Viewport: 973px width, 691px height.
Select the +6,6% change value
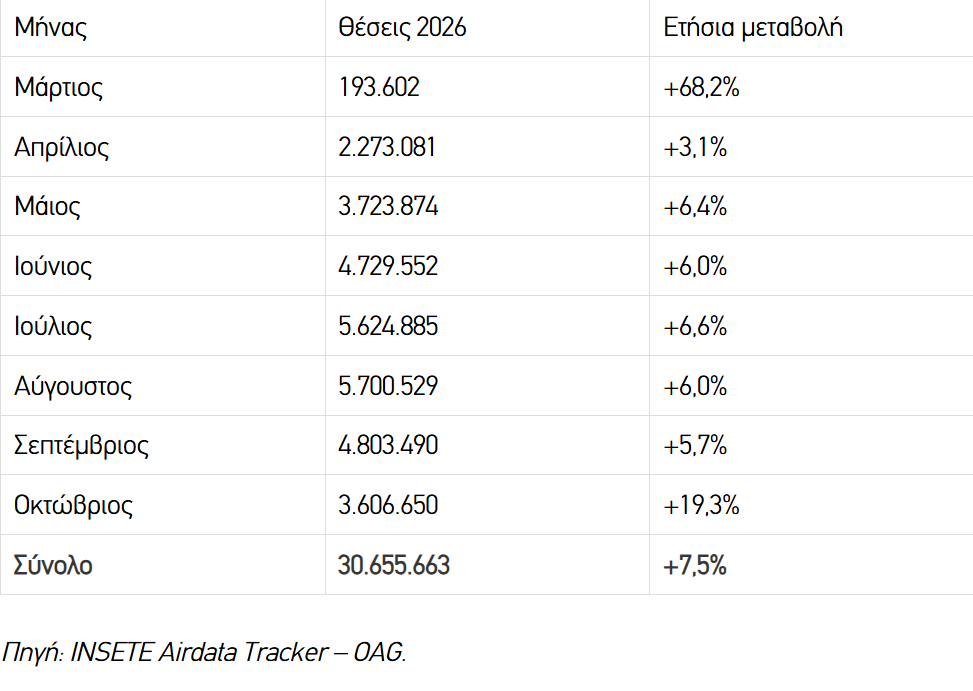pos(695,326)
